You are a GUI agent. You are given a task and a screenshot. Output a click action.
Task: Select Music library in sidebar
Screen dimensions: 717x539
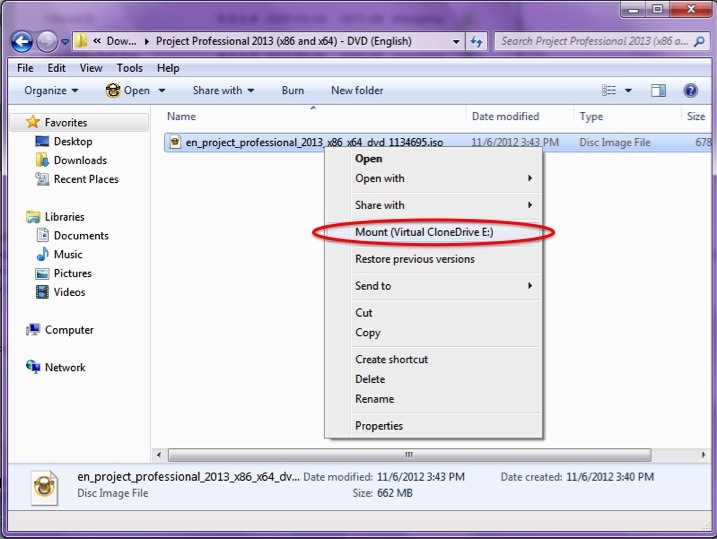click(x=68, y=254)
